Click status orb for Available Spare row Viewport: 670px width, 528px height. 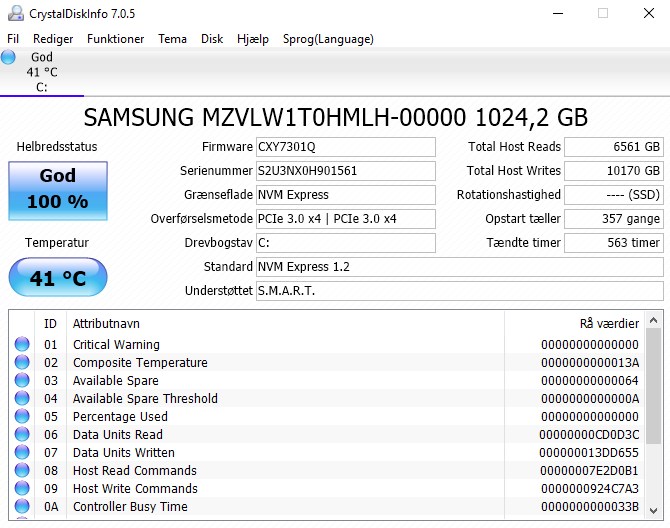pos(22,381)
